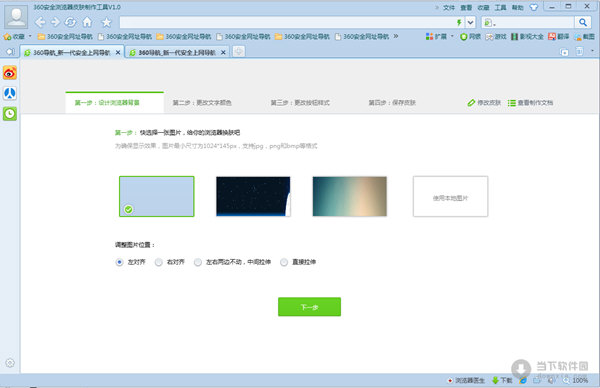The height and width of the screenshot is (388, 600).
Task: Open the 文件 menu
Action: click(449, 7)
